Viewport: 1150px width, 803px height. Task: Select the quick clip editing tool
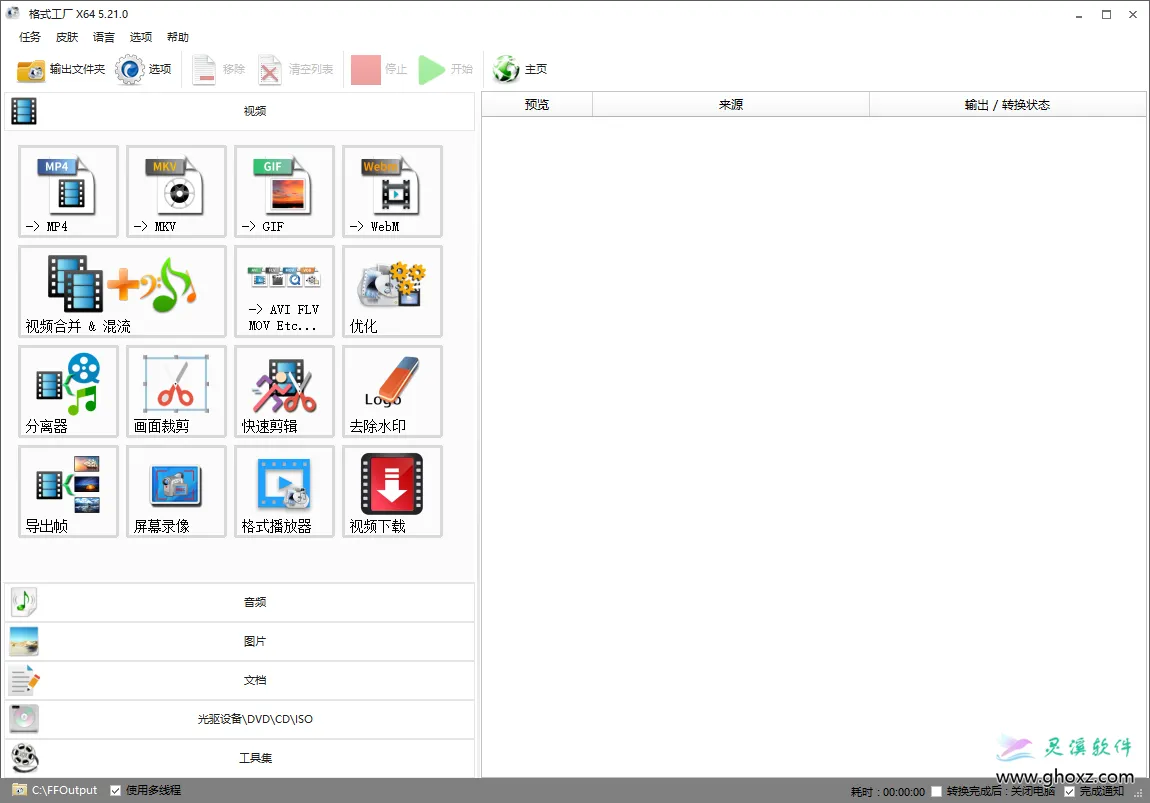284,391
